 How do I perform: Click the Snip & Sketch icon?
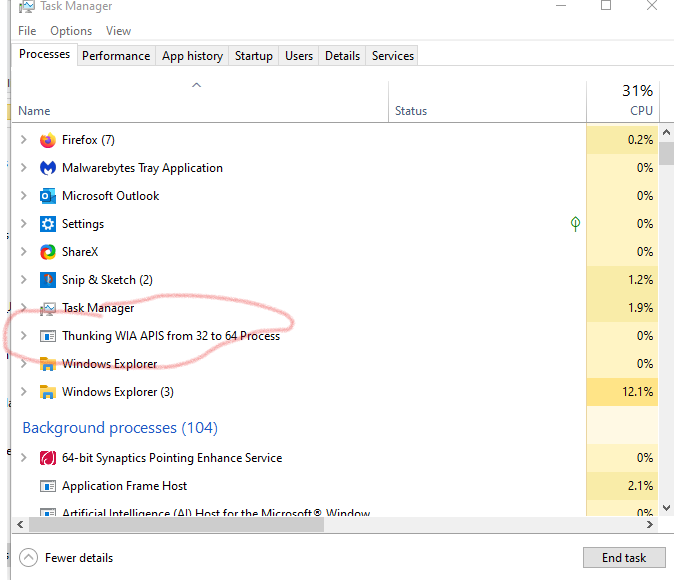[48, 280]
